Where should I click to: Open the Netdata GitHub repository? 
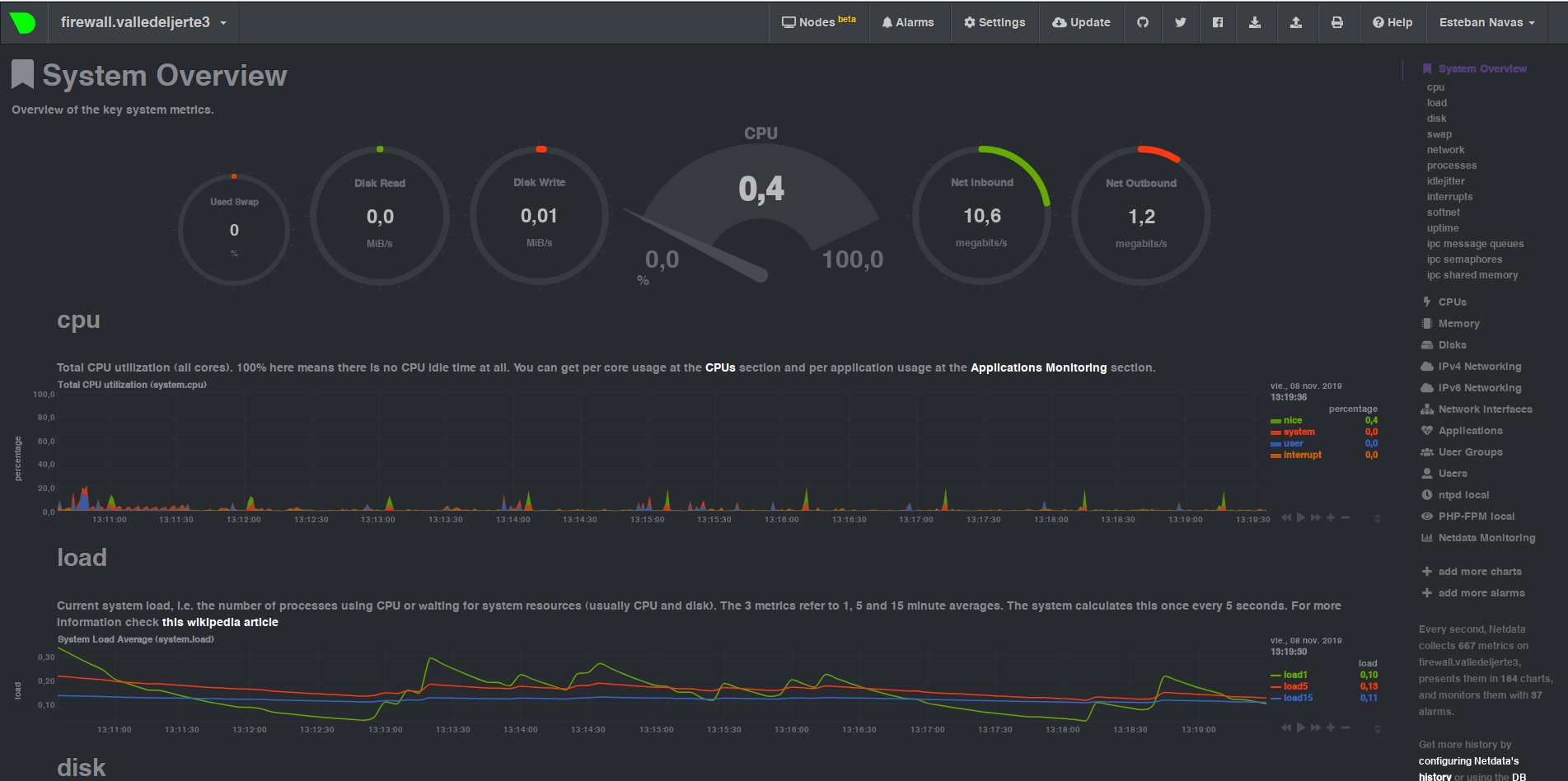tap(1143, 22)
